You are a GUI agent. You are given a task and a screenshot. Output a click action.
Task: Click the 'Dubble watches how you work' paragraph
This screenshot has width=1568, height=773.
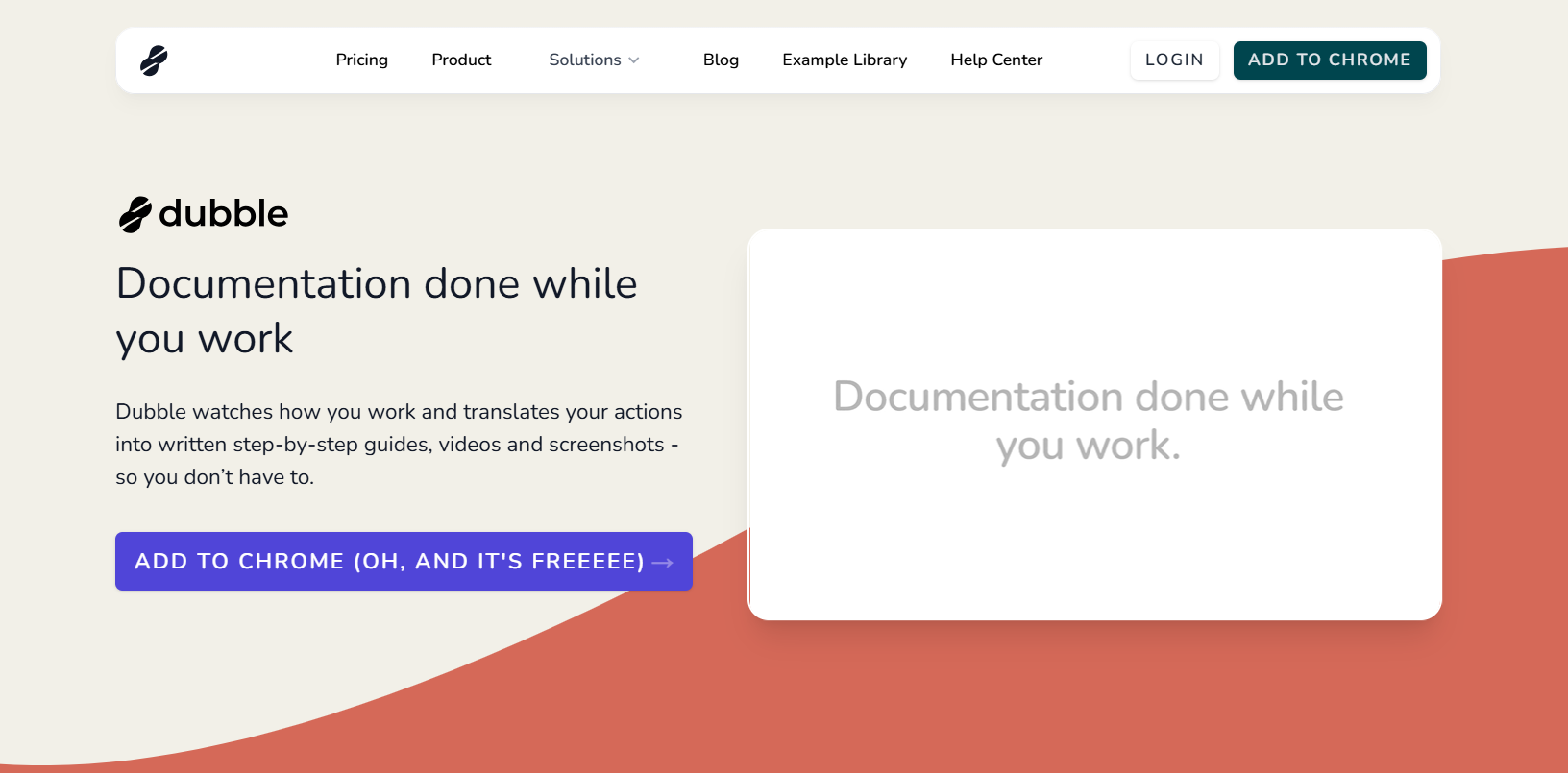click(399, 444)
